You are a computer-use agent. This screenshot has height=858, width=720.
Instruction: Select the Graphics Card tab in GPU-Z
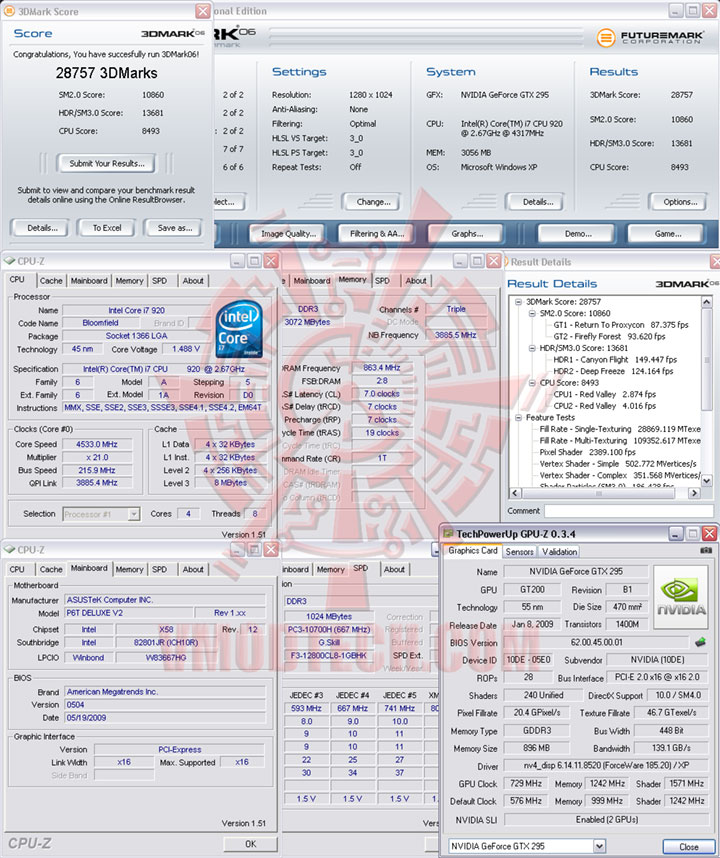click(x=473, y=550)
